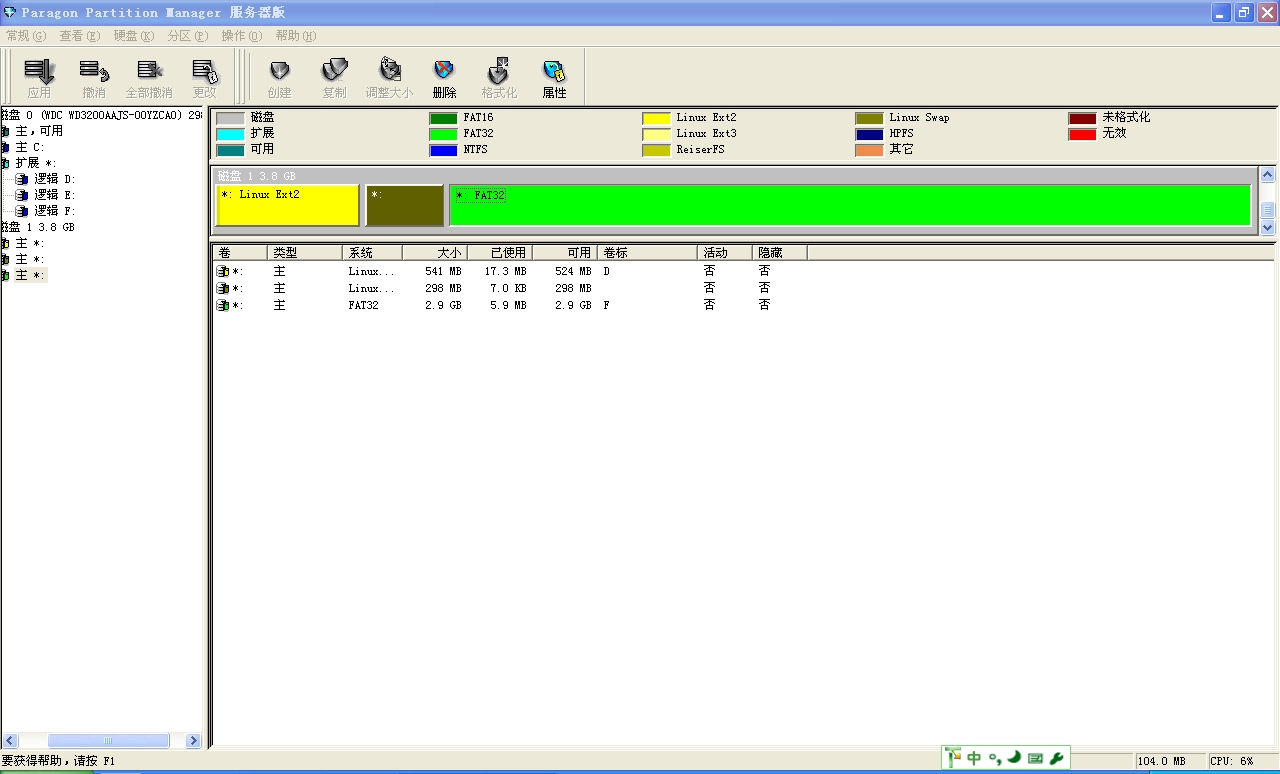Sort by the 卷标 column header
Viewport: 1280px width, 774px height.
(647, 253)
